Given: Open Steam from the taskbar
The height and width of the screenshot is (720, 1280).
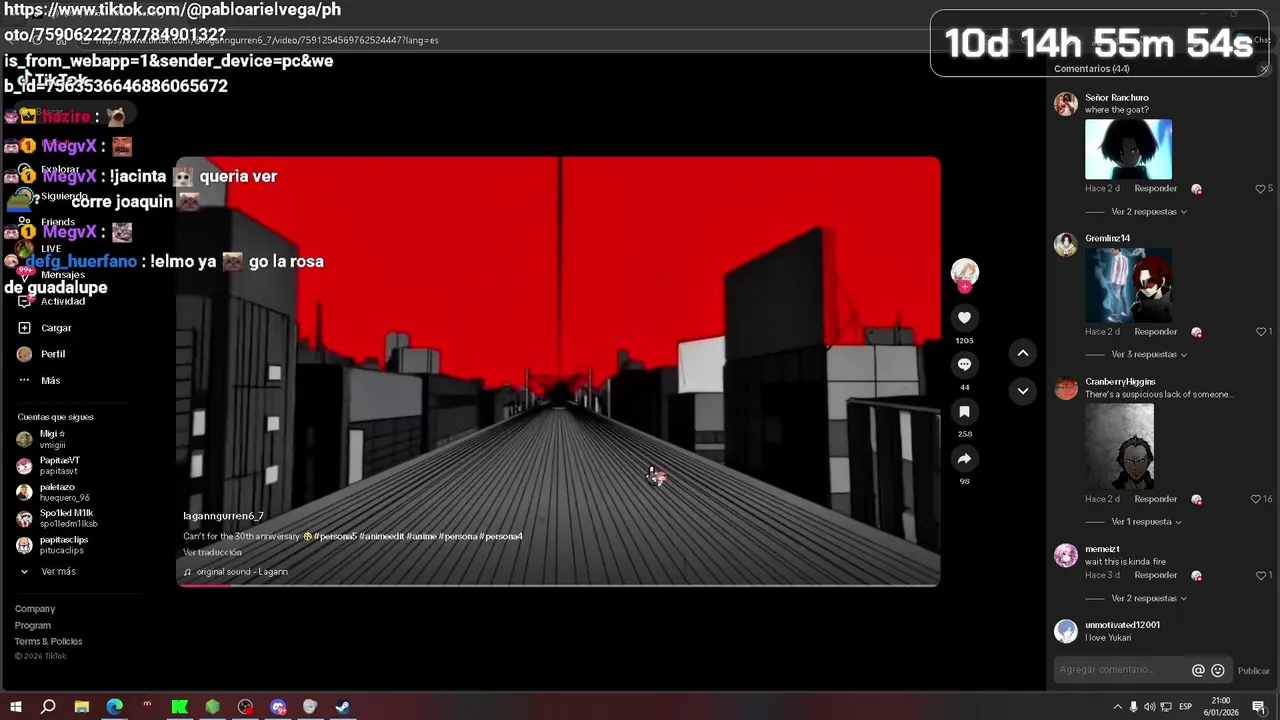Looking at the screenshot, I should point(342,707).
